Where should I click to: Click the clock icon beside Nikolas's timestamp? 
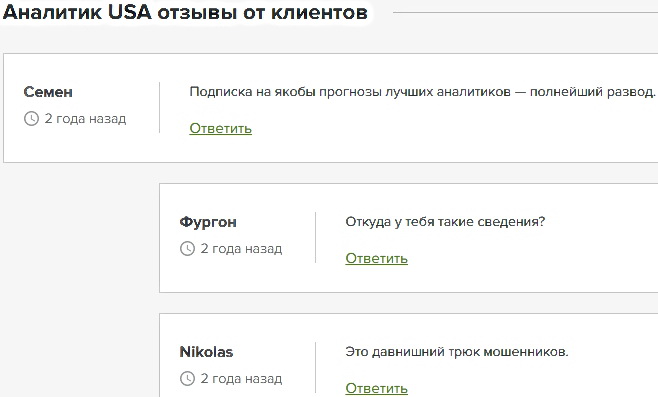187,379
